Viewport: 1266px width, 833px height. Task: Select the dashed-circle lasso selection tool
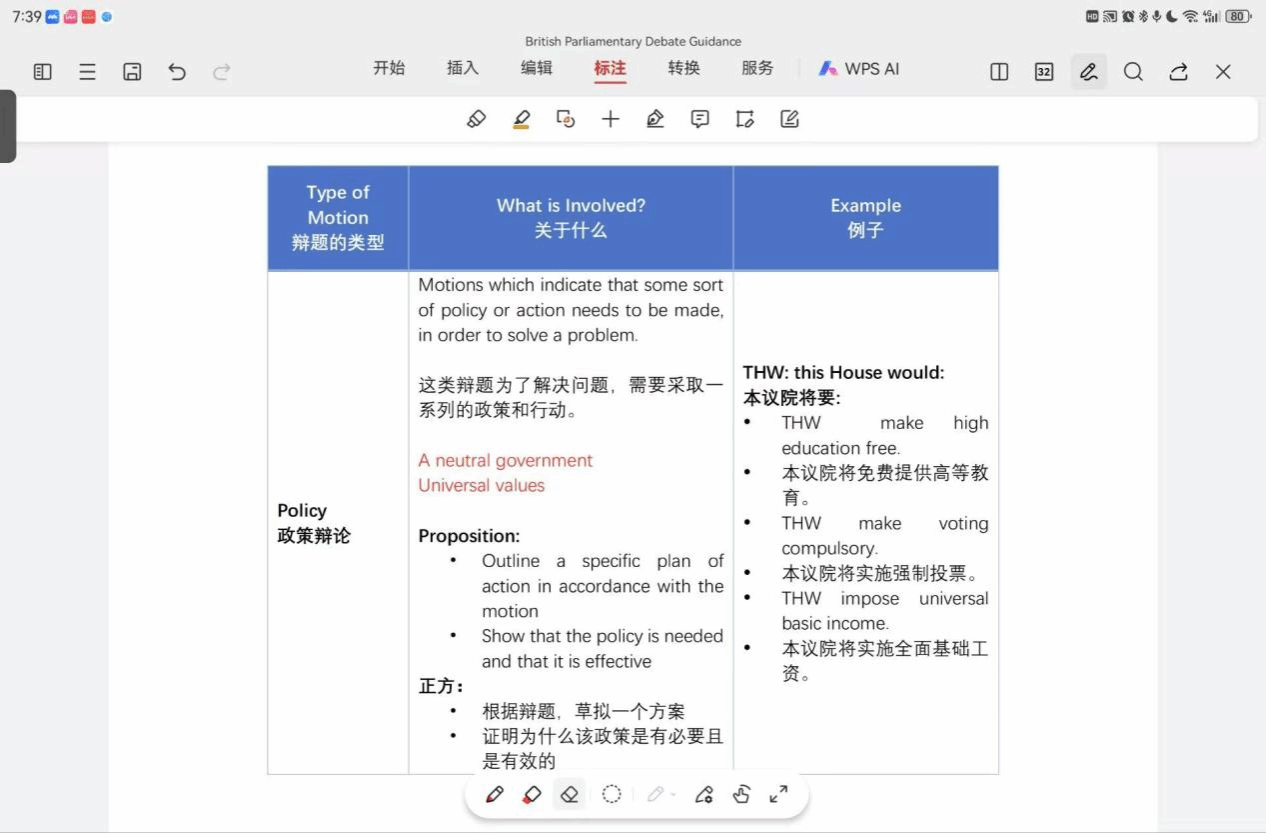(612, 795)
